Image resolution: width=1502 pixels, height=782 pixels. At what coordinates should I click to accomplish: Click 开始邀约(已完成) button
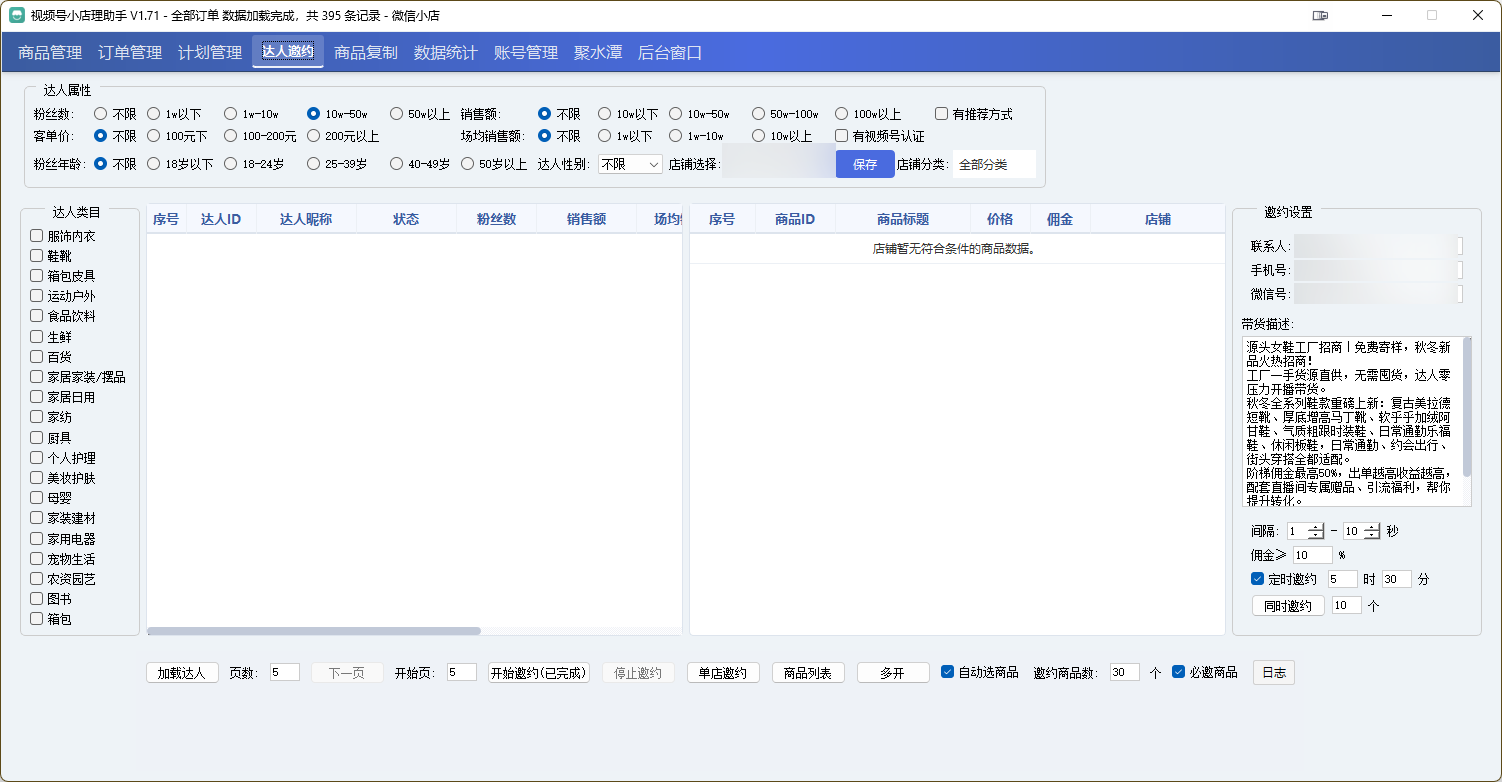click(539, 673)
